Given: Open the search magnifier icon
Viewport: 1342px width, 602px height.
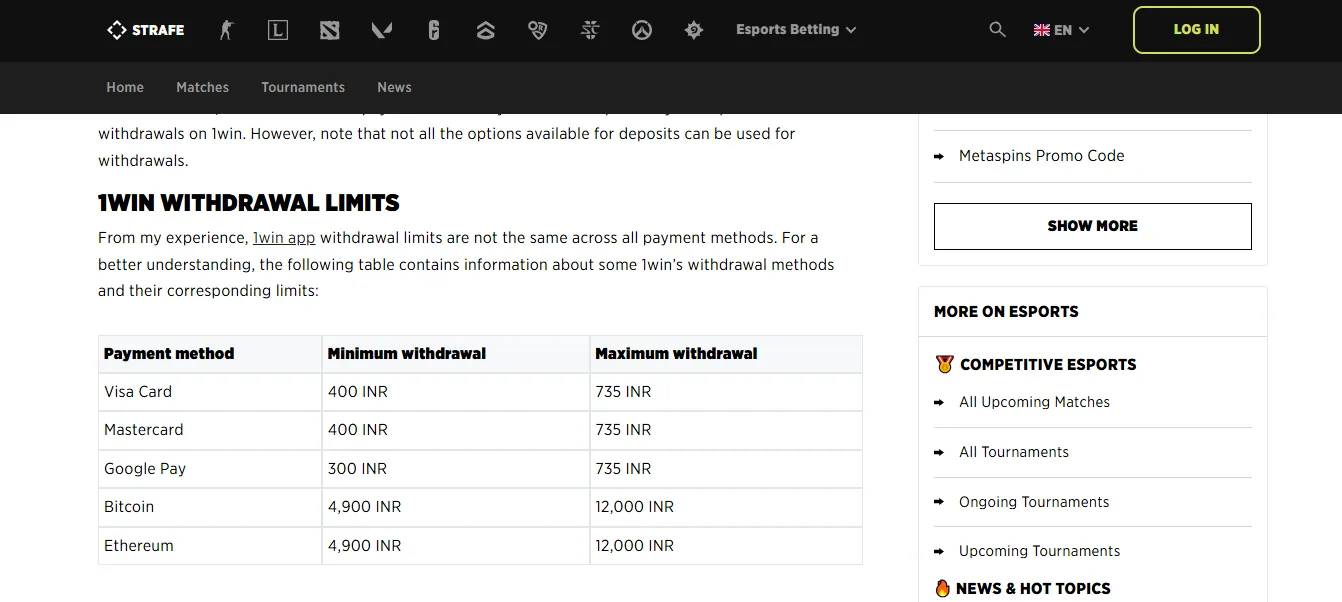Looking at the screenshot, I should point(997,30).
